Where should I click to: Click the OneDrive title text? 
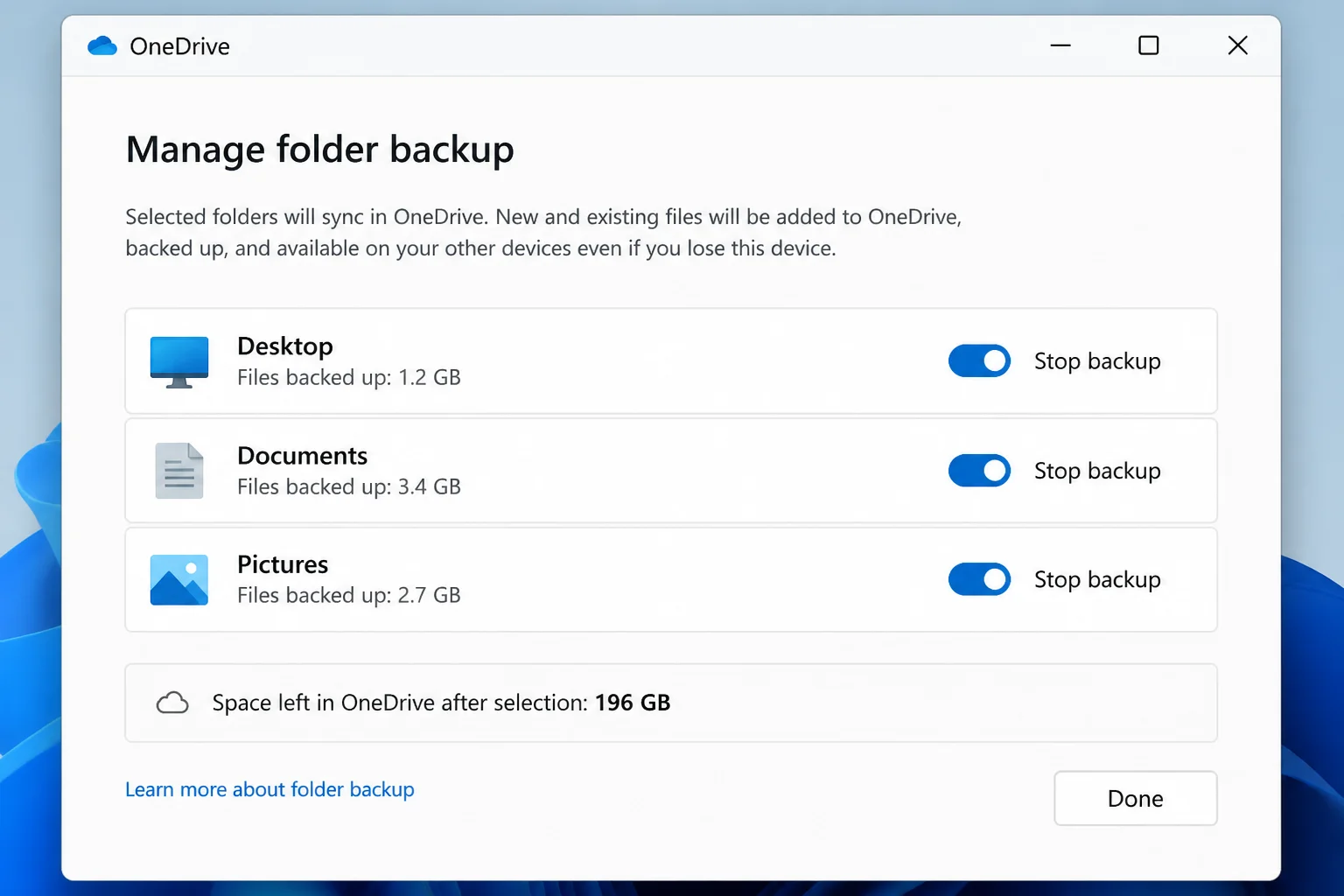pos(180,46)
